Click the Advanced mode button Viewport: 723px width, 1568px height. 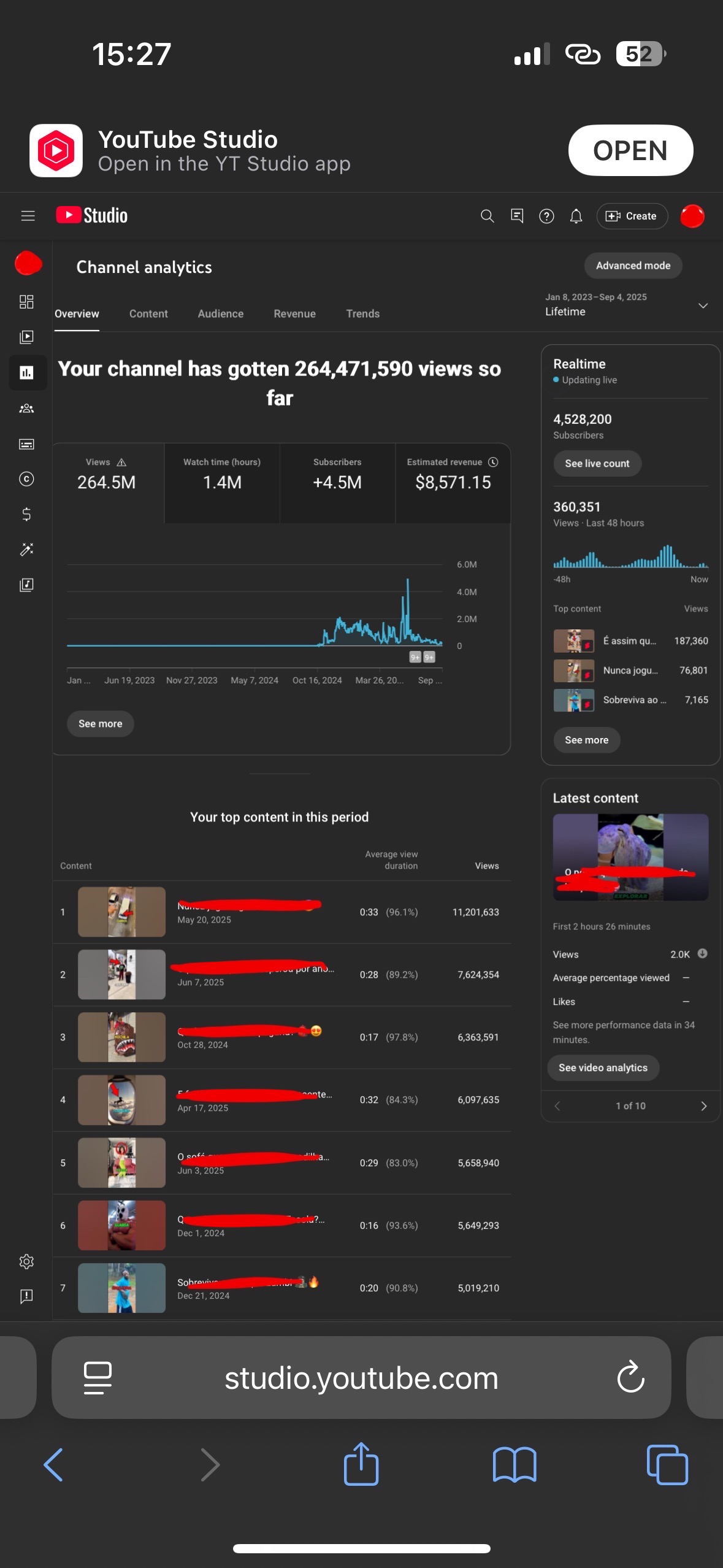(x=633, y=266)
